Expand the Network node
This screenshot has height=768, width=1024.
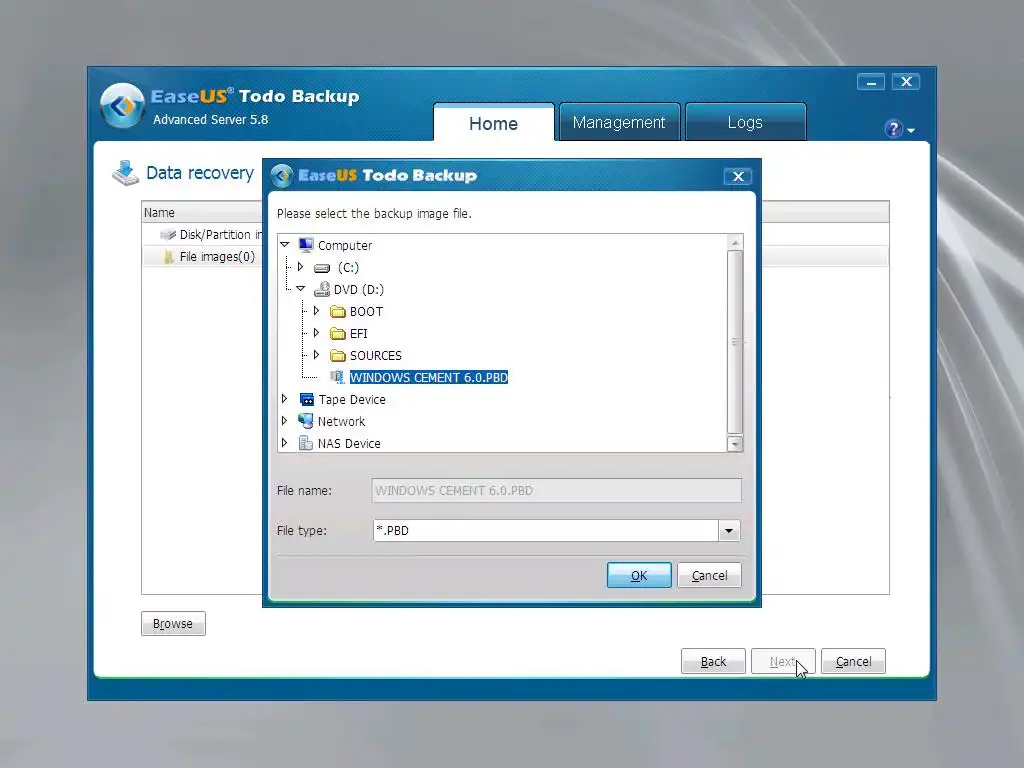(x=284, y=421)
